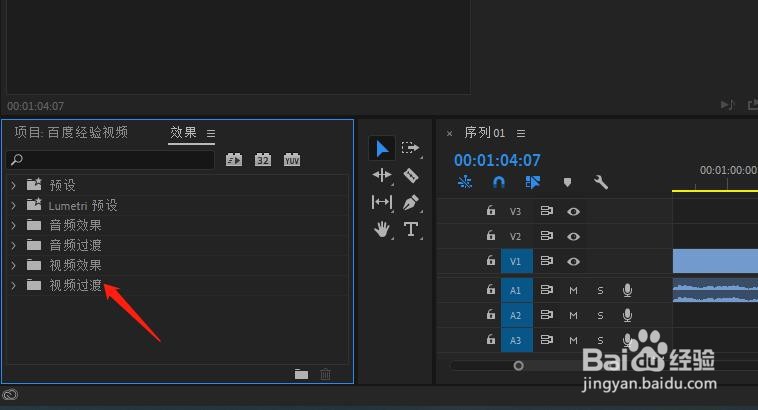The height and width of the screenshot is (410, 758).
Task: Solo audio track A2
Action: pos(600,315)
